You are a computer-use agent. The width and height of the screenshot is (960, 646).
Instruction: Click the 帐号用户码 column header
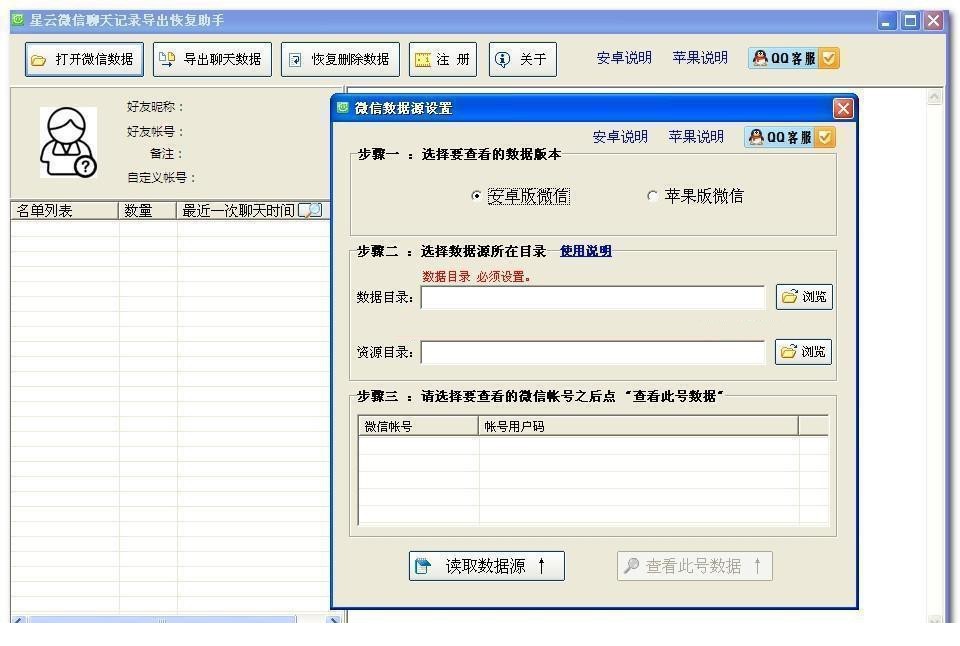click(638, 426)
